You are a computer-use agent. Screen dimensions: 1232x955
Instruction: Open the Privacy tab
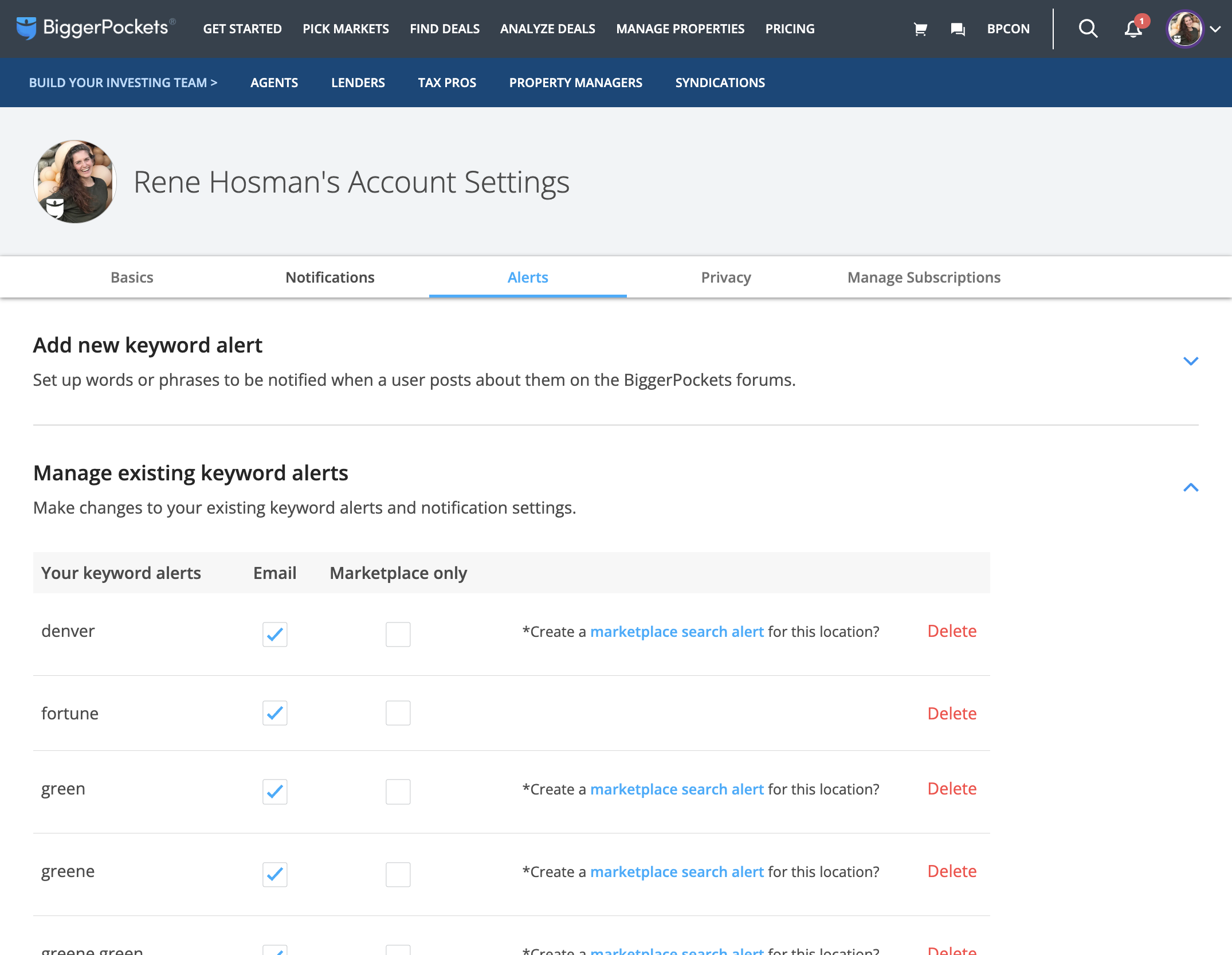[726, 277]
